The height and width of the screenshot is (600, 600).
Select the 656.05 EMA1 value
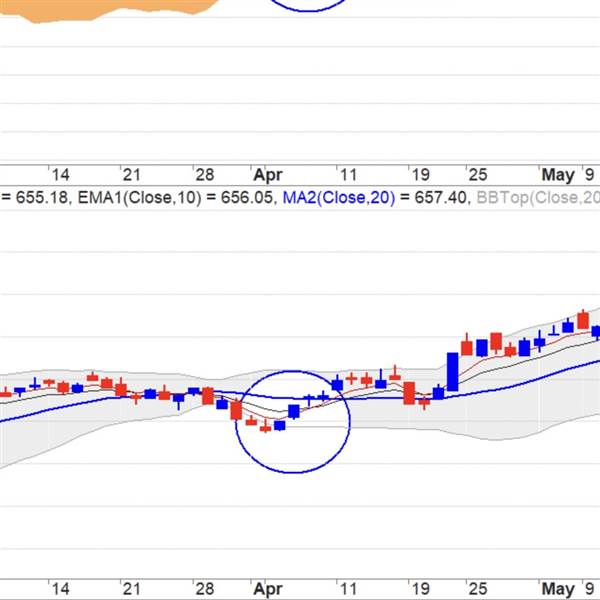(x=247, y=197)
